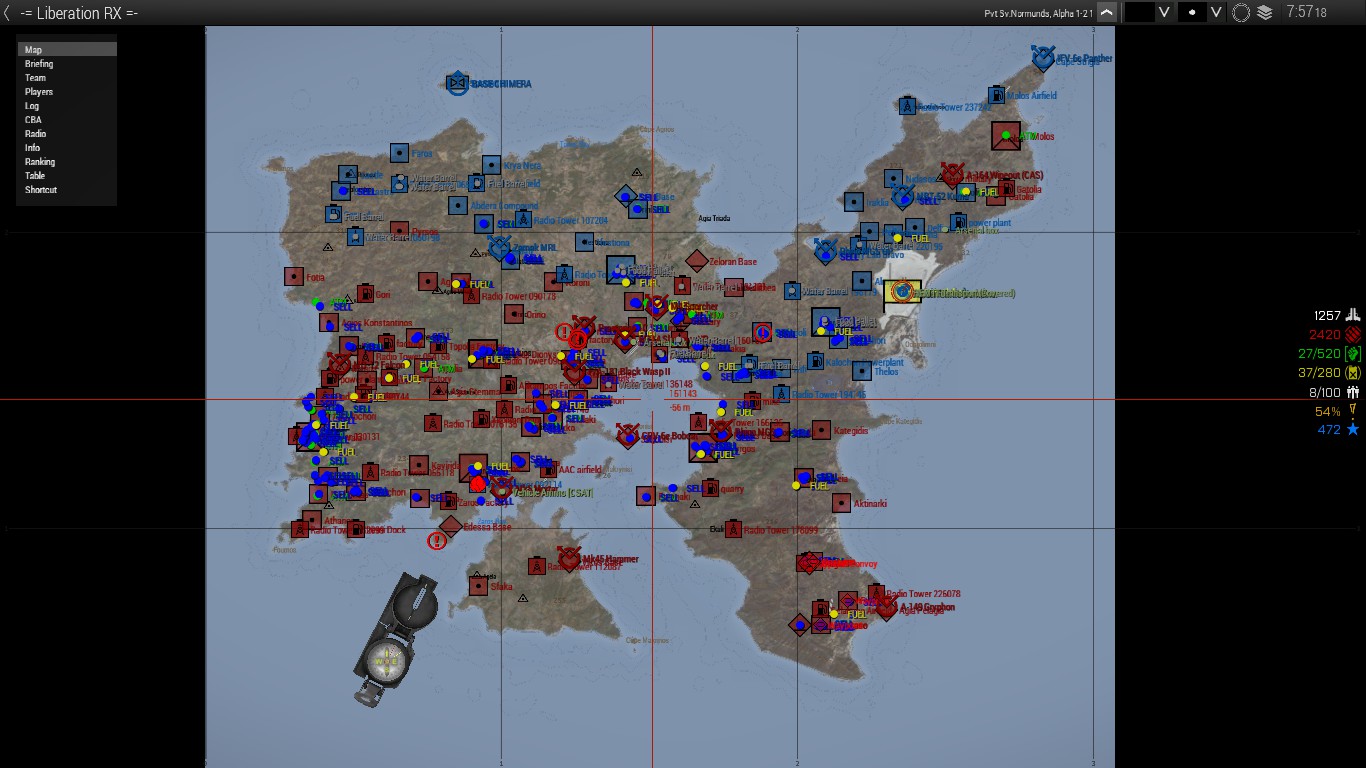This screenshot has height=768, width=1366.
Task: Click the Base Chimera marker icon
Action: coord(457,84)
